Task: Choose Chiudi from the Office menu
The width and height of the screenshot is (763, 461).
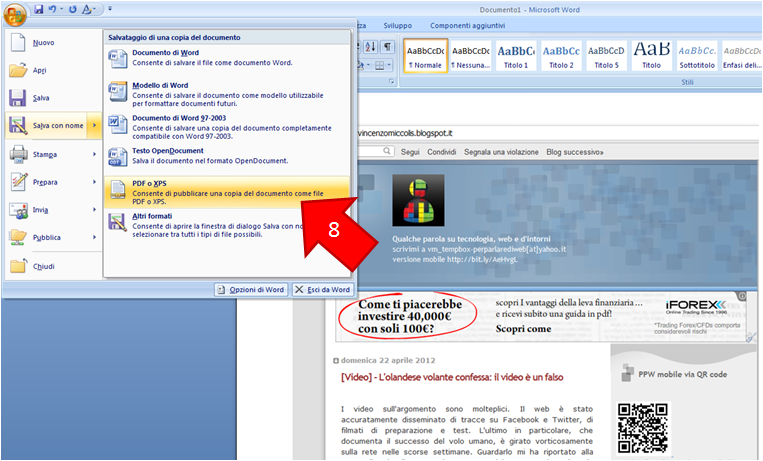Action: tap(54, 266)
